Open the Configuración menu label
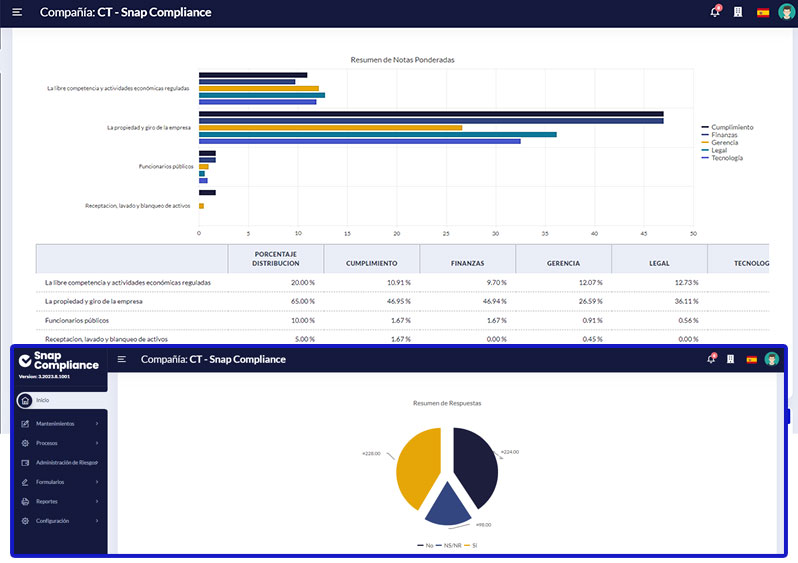798x563 pixels. 52,521
